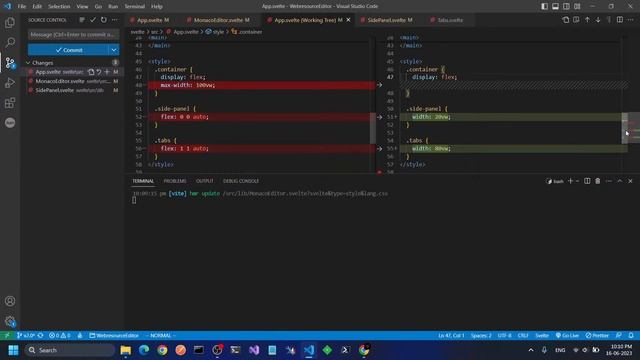Click the view as tree/list icon in Source Control
Image resolution: width=640 pixels, height=360 pixels.
[x=82, y=20]
